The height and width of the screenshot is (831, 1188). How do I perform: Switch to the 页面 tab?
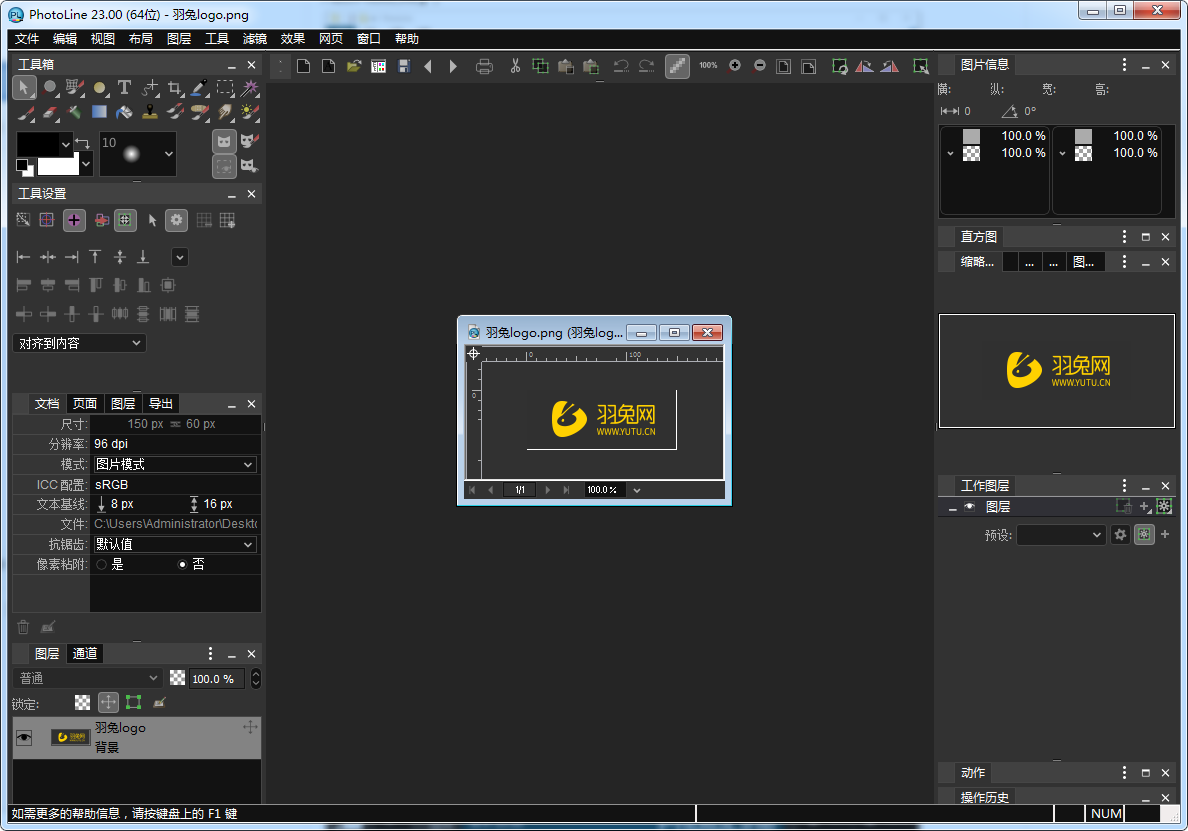point(85,404)
